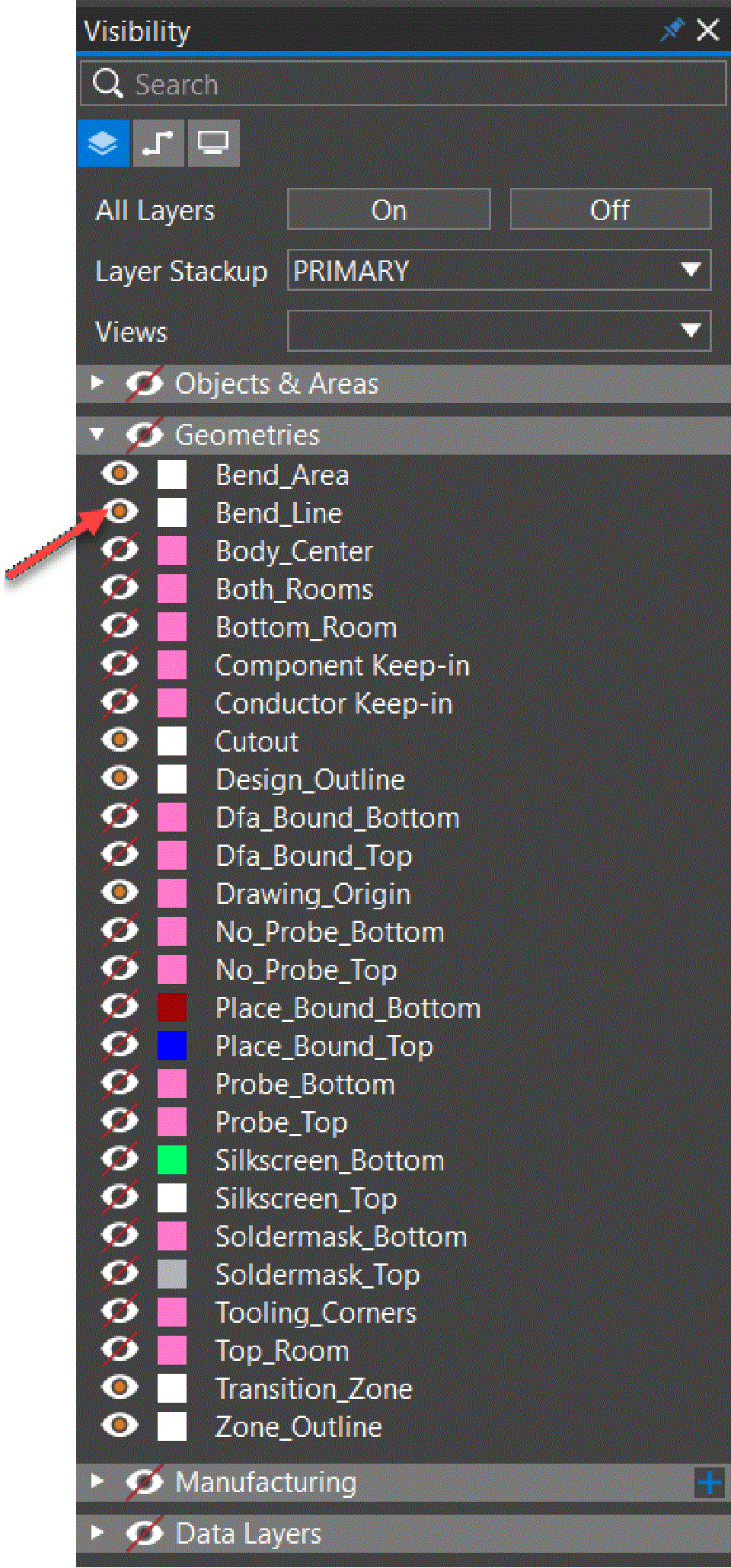Screen dimensions: 731x1568
Task: Toggle visibility of the Geometries group
Action: pyautogui.click(x=144, y=436)
